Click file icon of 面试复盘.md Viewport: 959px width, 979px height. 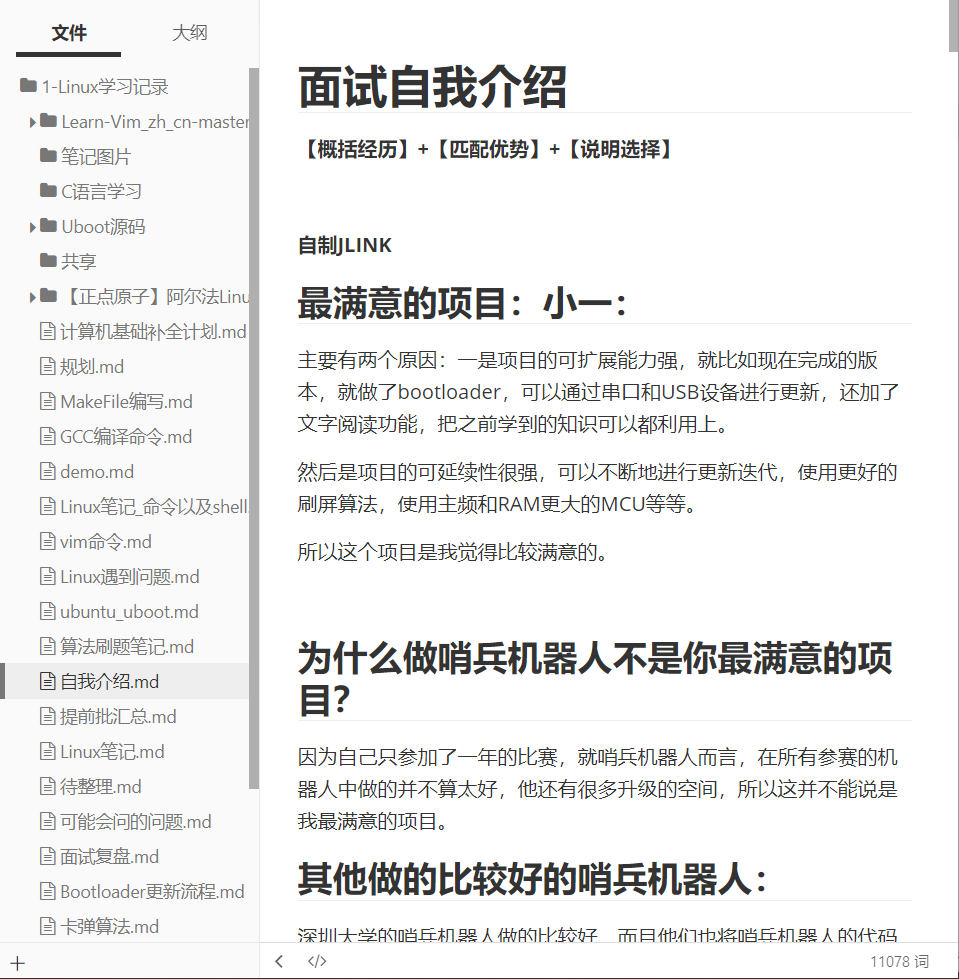(47, 855)
